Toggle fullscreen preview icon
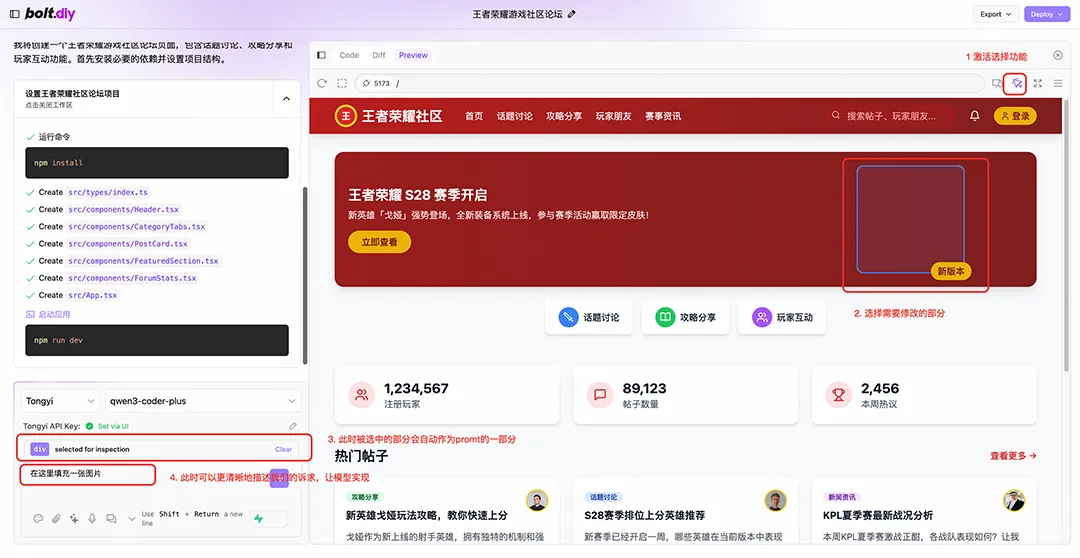1080x558 pixels. click(x=1038, y=83)
